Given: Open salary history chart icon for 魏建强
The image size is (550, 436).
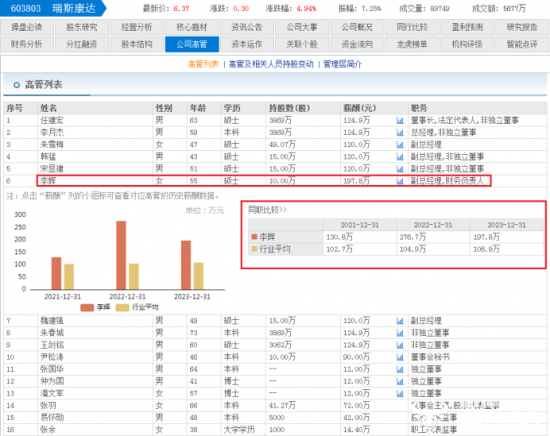Looking at the screenshot, I should (400, 321).
